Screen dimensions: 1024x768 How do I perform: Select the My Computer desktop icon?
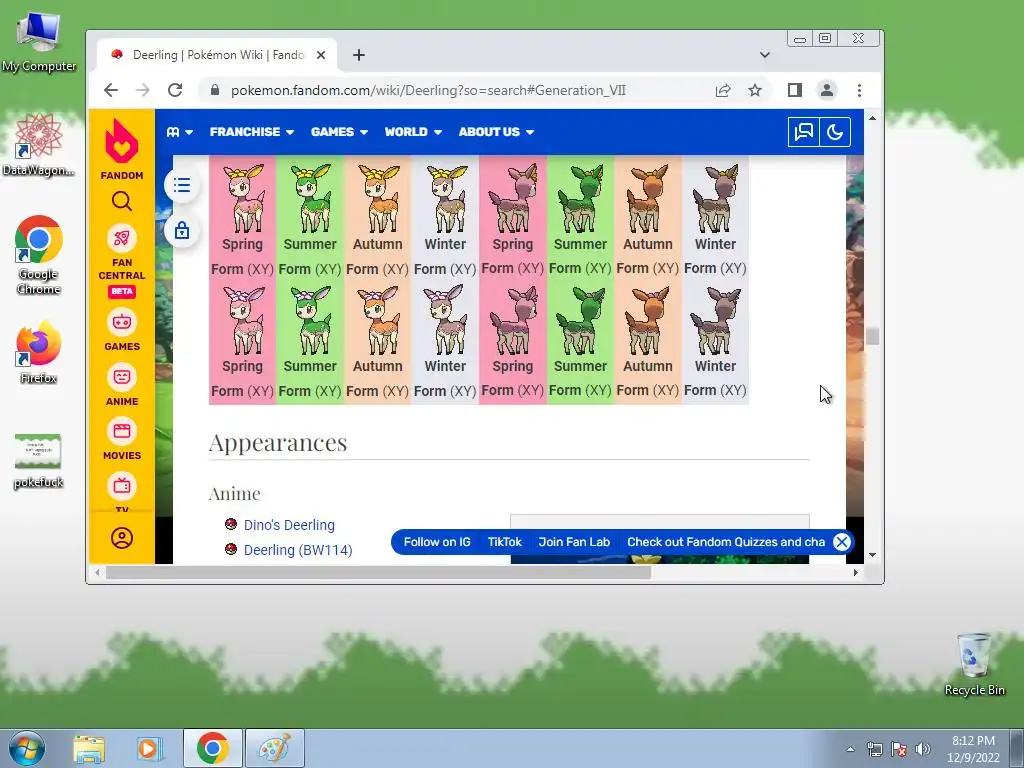point(39,41)
